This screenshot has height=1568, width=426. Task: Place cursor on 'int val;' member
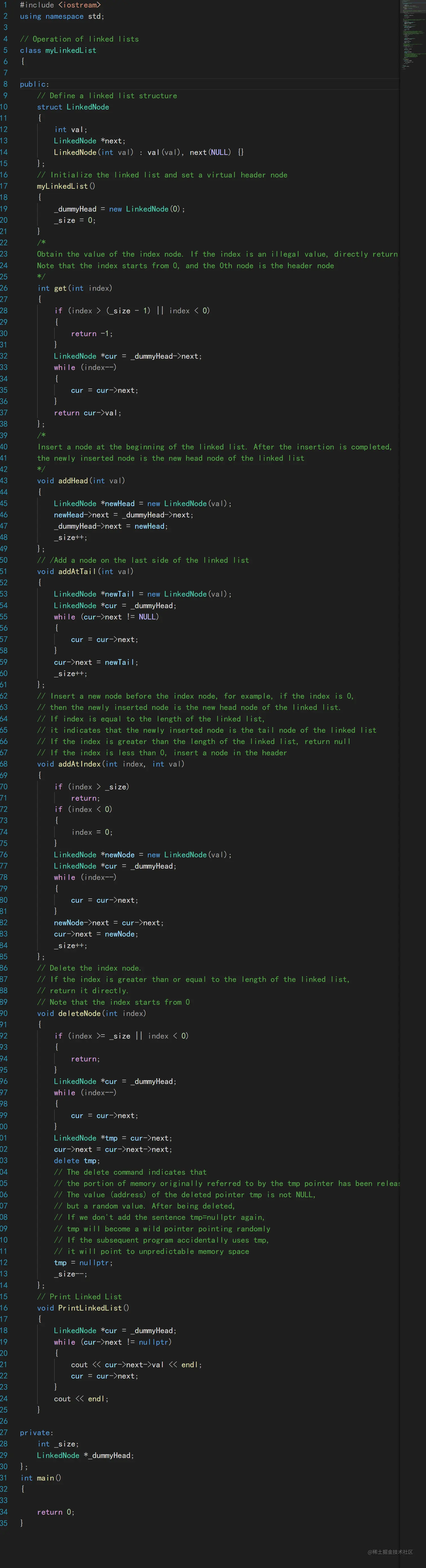pyautogui.click(x=70, y=130)
